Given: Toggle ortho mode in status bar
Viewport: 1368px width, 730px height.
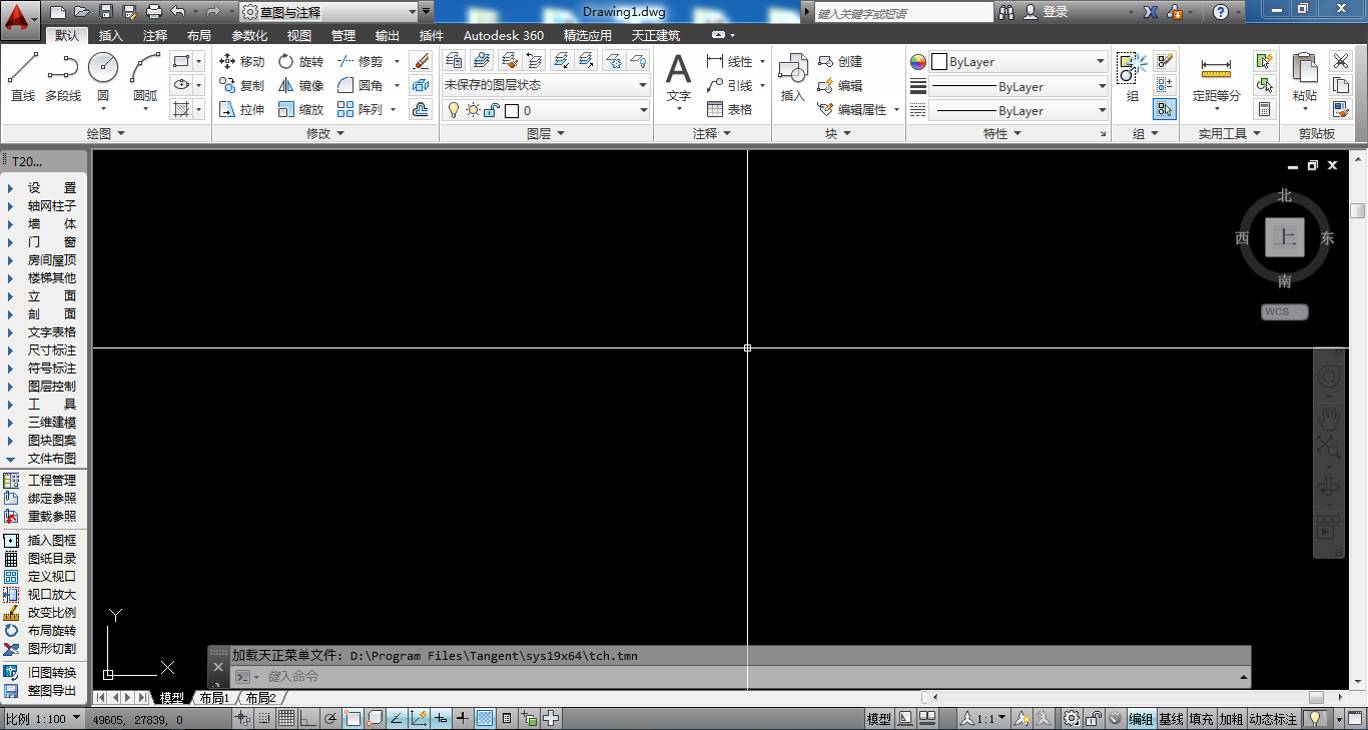Looking at the screenshot, I should 308,718.
